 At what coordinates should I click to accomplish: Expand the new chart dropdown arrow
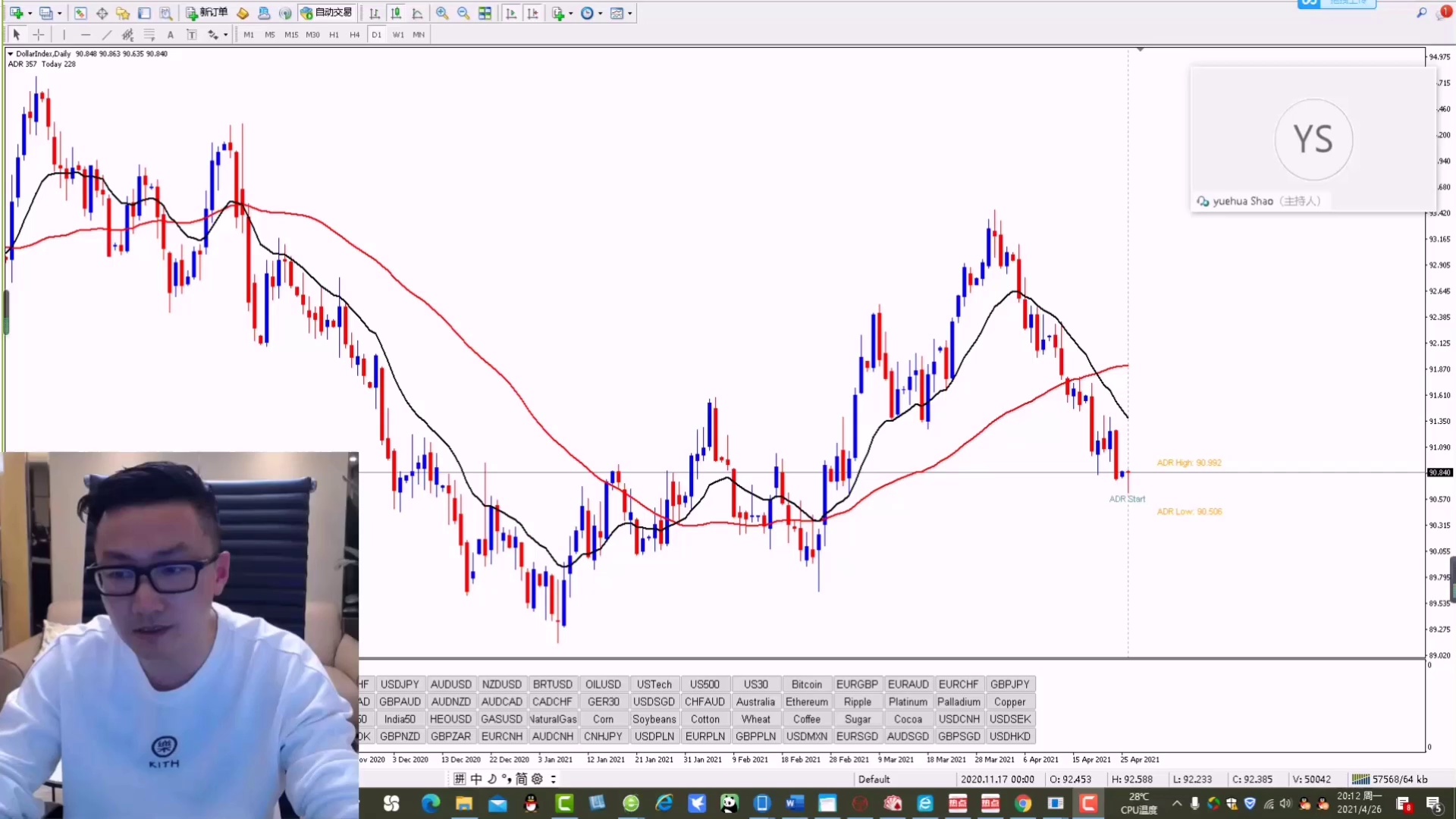pos(30,13)
